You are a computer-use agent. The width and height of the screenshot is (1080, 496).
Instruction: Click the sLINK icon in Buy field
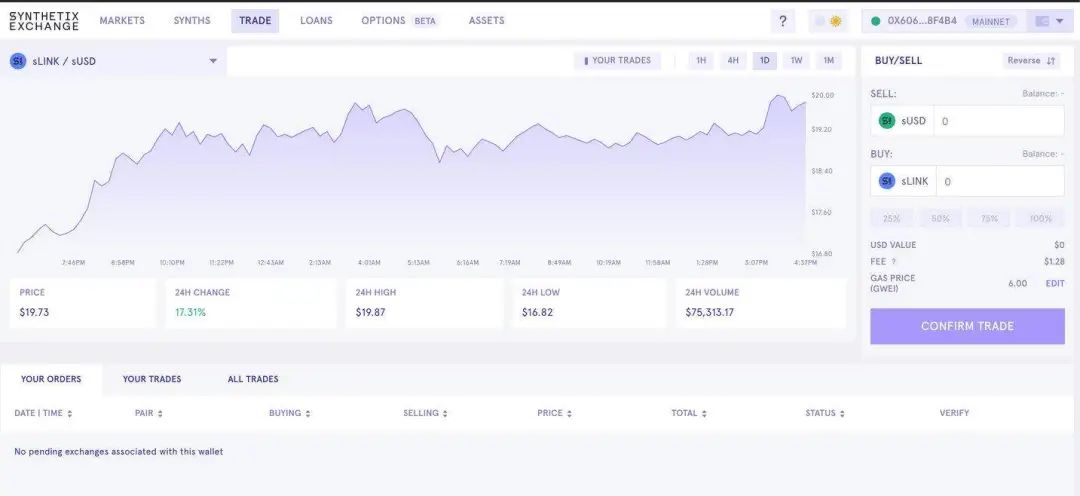pyautogui.click(x=887, y=181)
